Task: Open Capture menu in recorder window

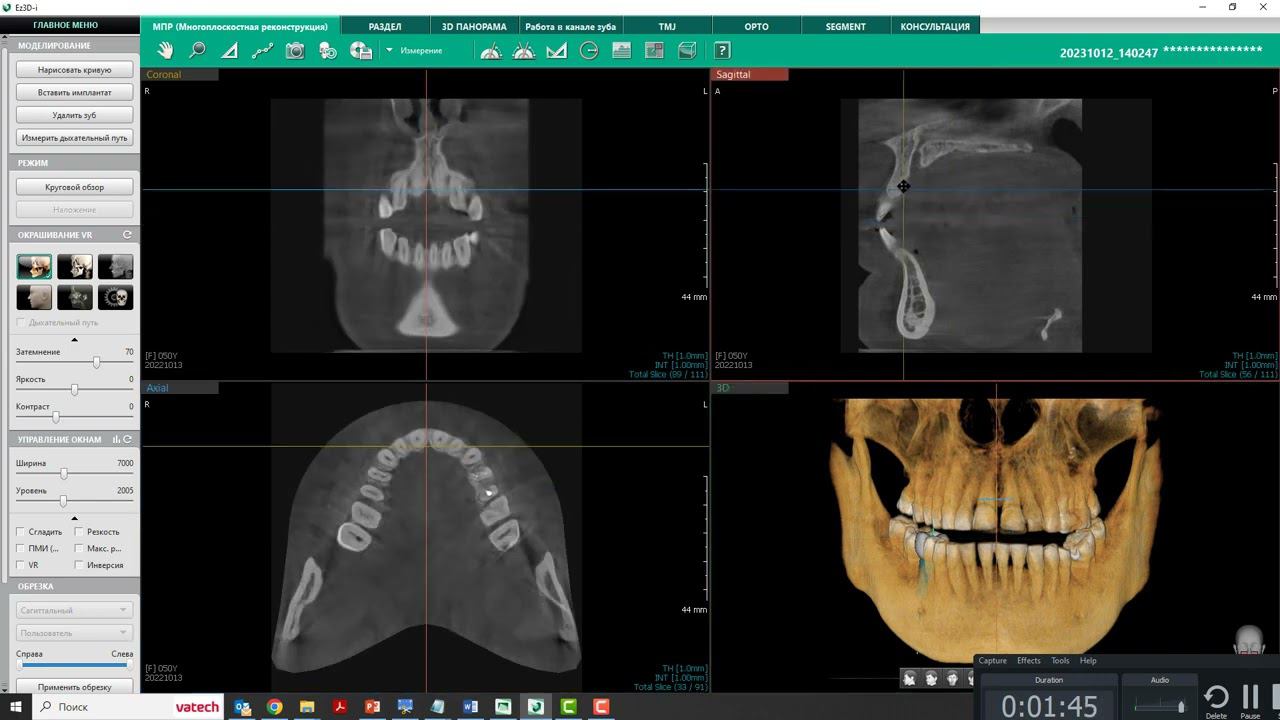Action: (993, 660)
